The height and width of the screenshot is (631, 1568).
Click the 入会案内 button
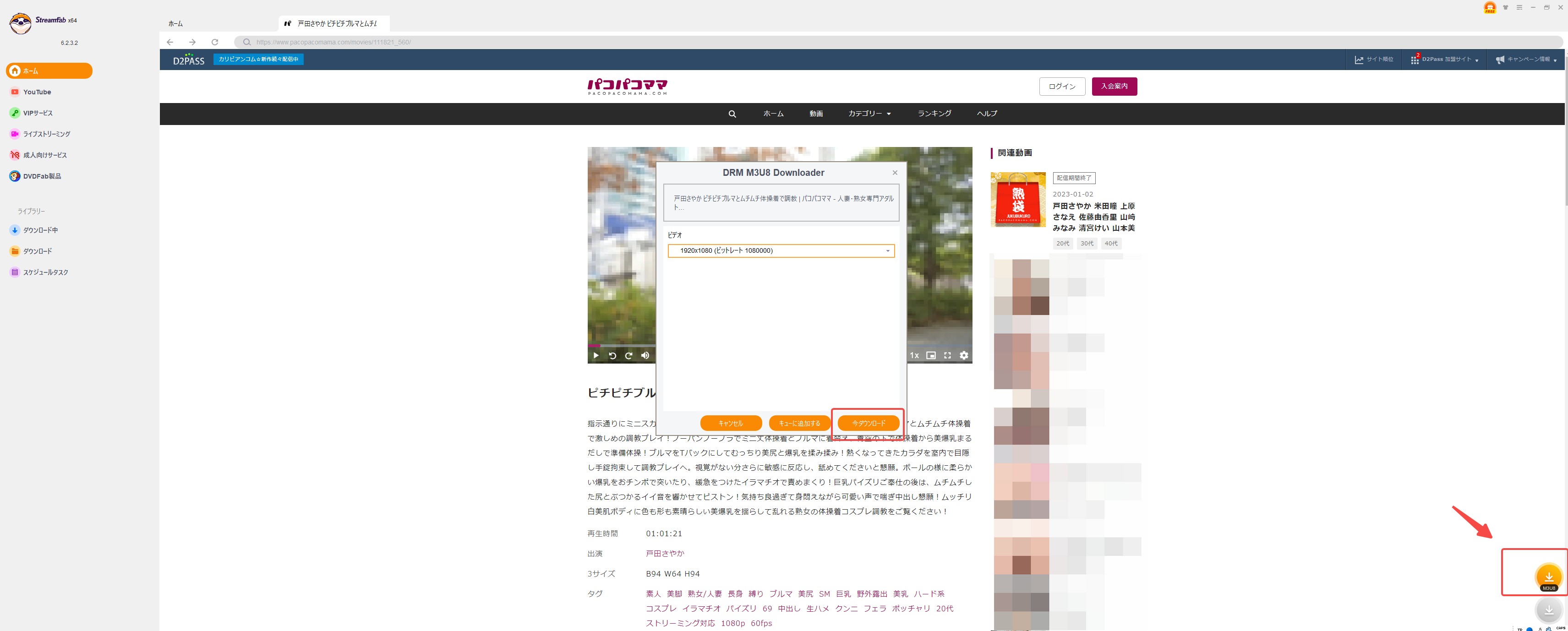click(x=1114, y=87)
